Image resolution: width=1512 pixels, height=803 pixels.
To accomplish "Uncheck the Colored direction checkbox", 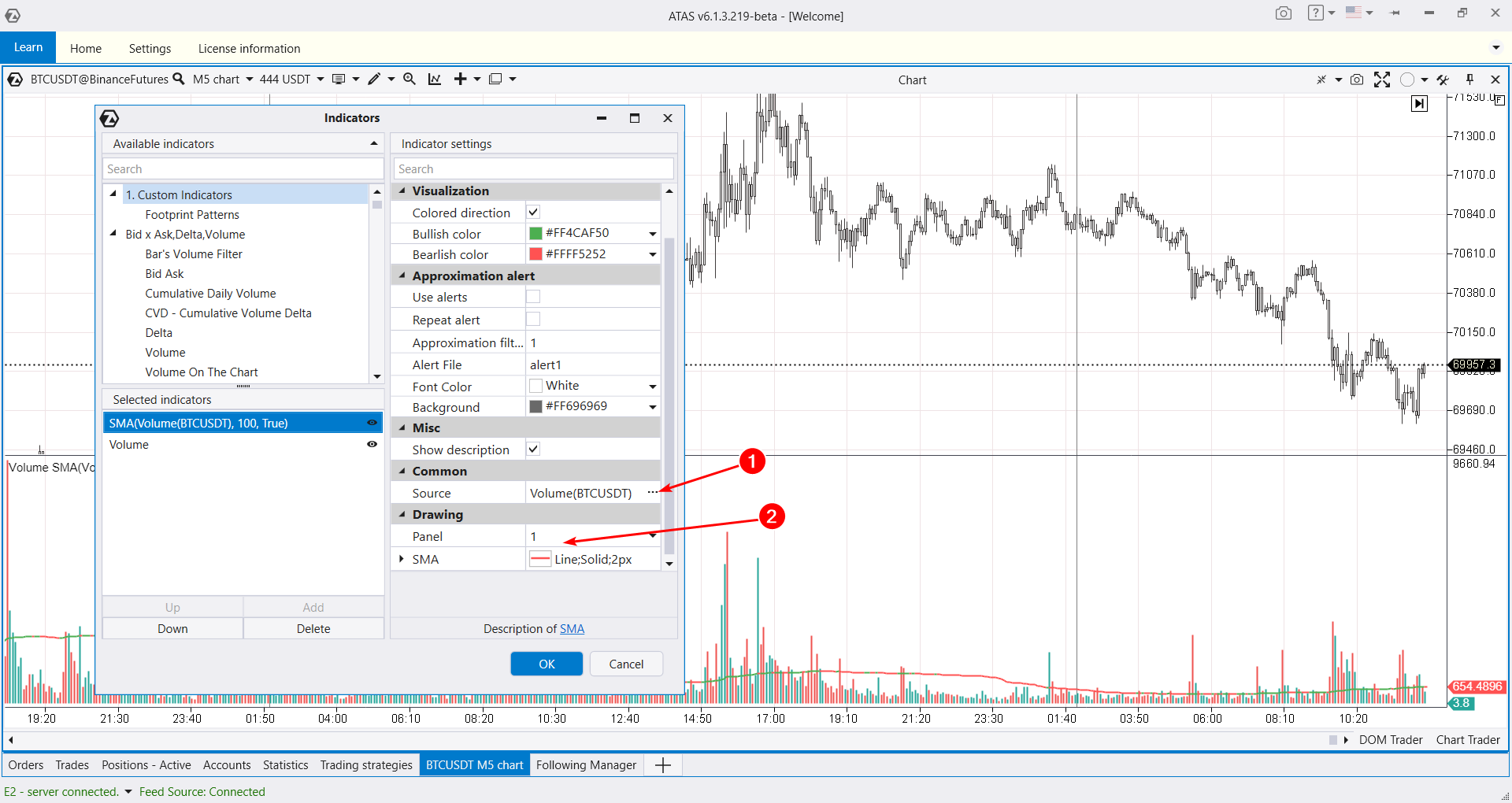I will (x=533, y=212).
